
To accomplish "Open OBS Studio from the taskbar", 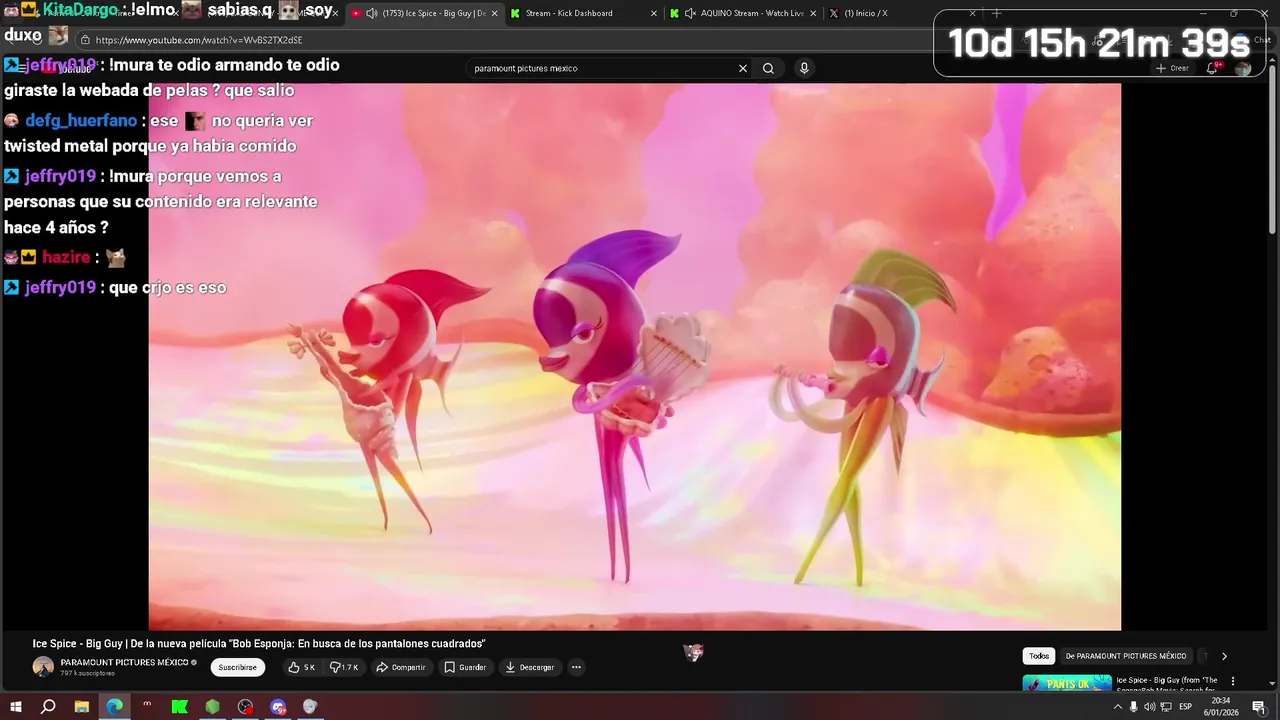I will pos(245,707).
